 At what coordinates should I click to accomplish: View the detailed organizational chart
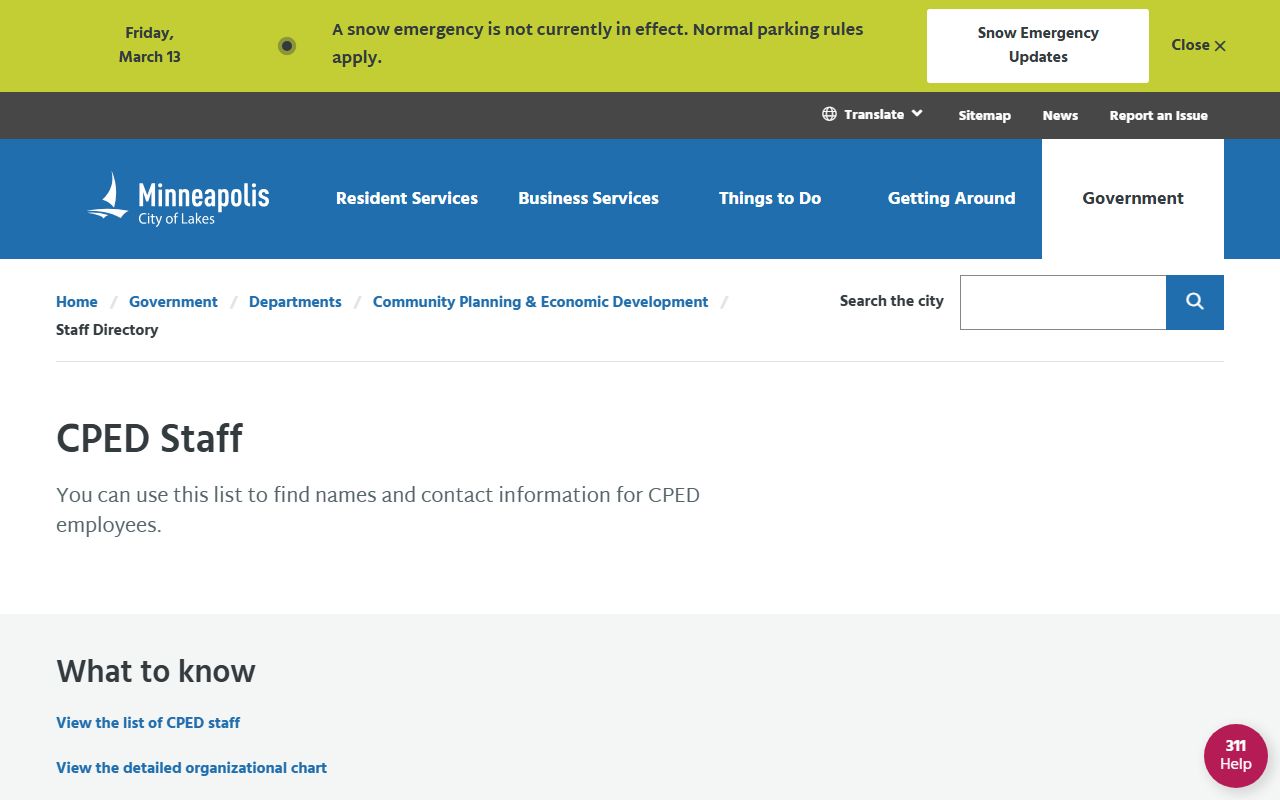pos(191,768)
